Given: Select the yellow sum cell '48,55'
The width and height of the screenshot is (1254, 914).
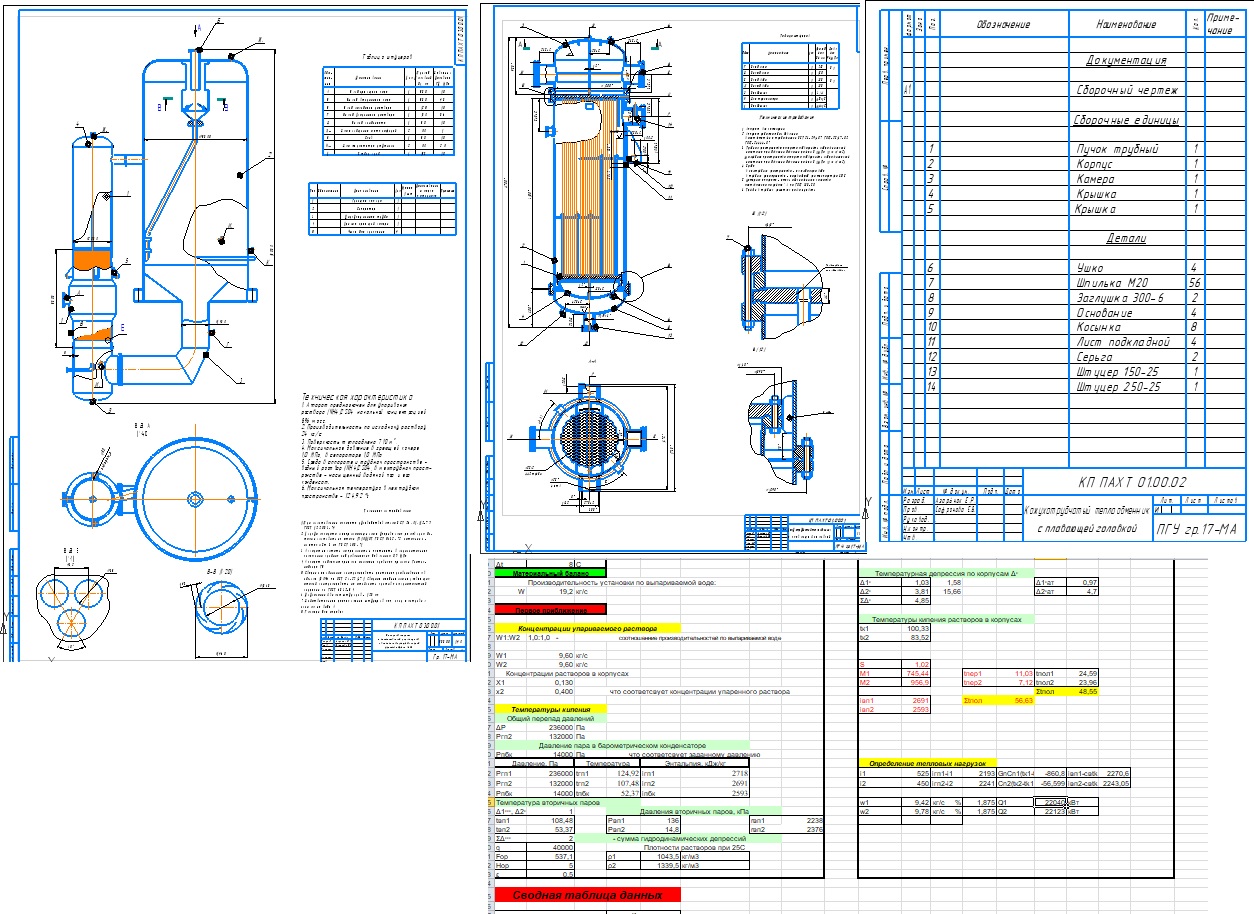Looking at the screenshot, I should 1083,690.
